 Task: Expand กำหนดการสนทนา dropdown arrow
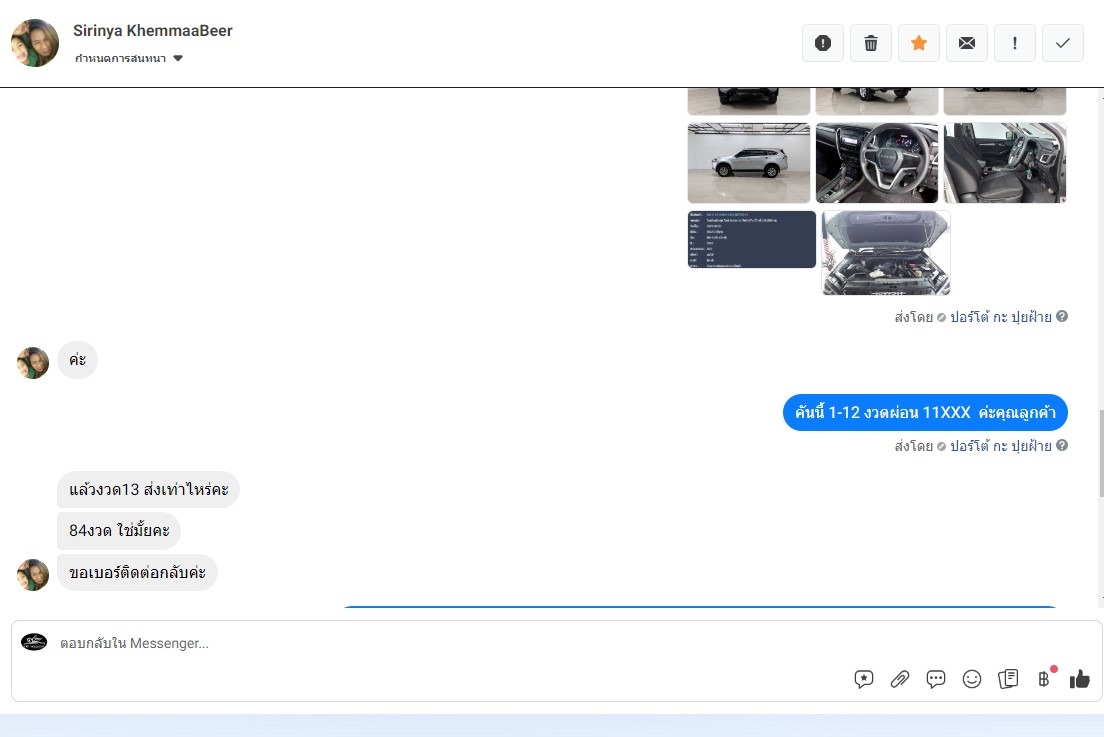pyautogui.click(x=178, y=58)
